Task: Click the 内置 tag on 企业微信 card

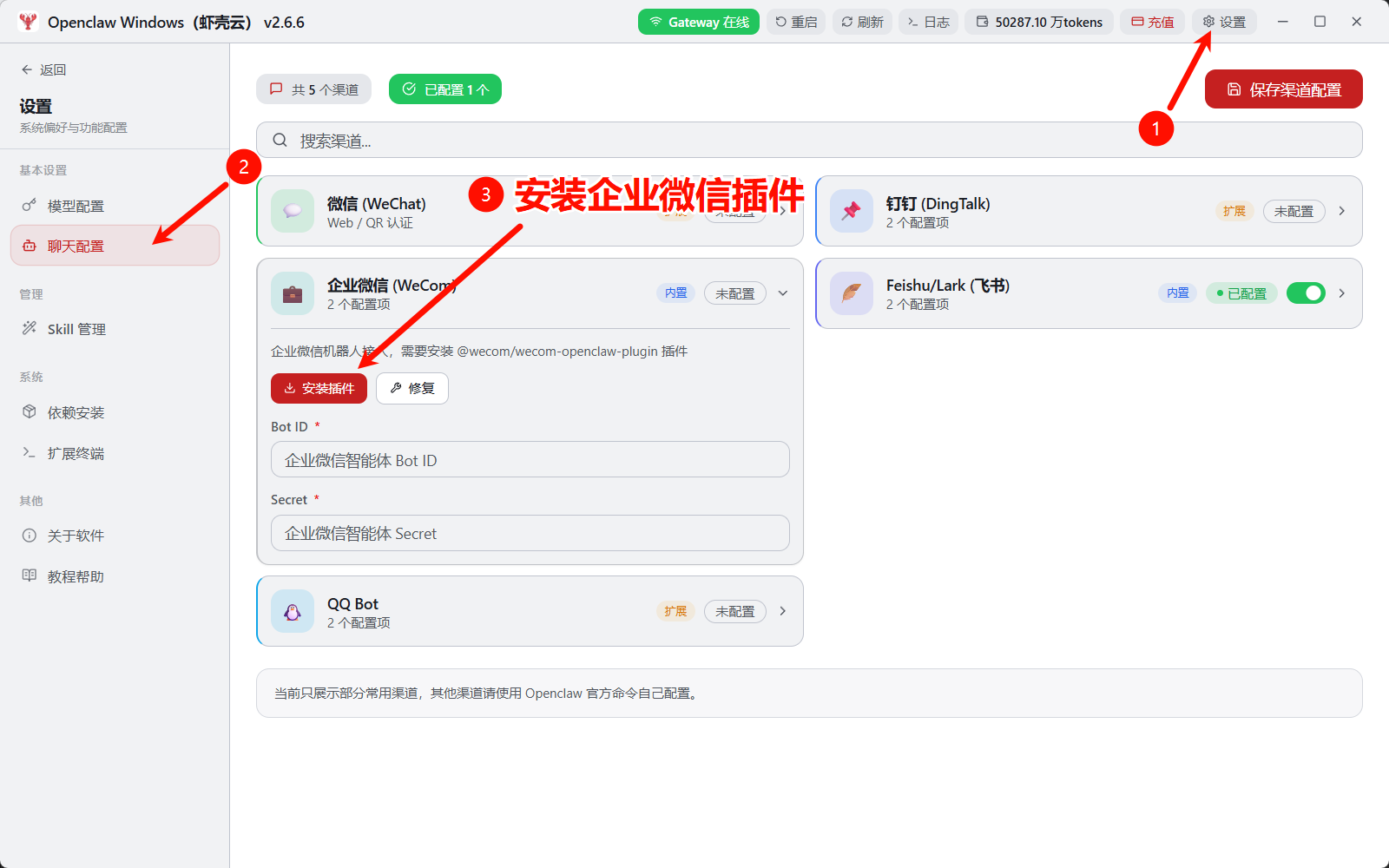Action: coord(675,293)
